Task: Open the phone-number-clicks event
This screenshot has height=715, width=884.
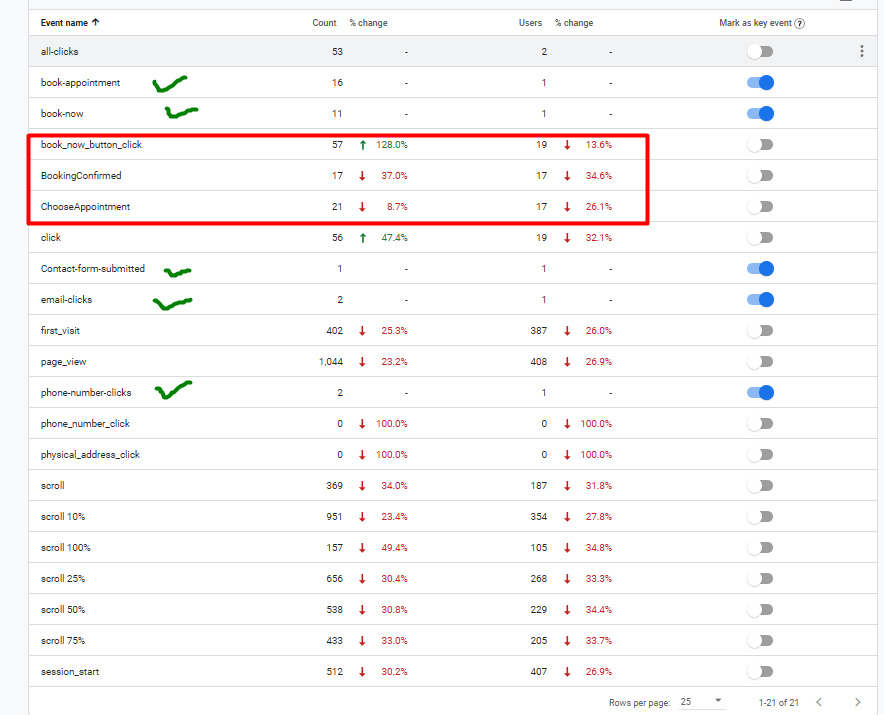Action: coord(86,392)
